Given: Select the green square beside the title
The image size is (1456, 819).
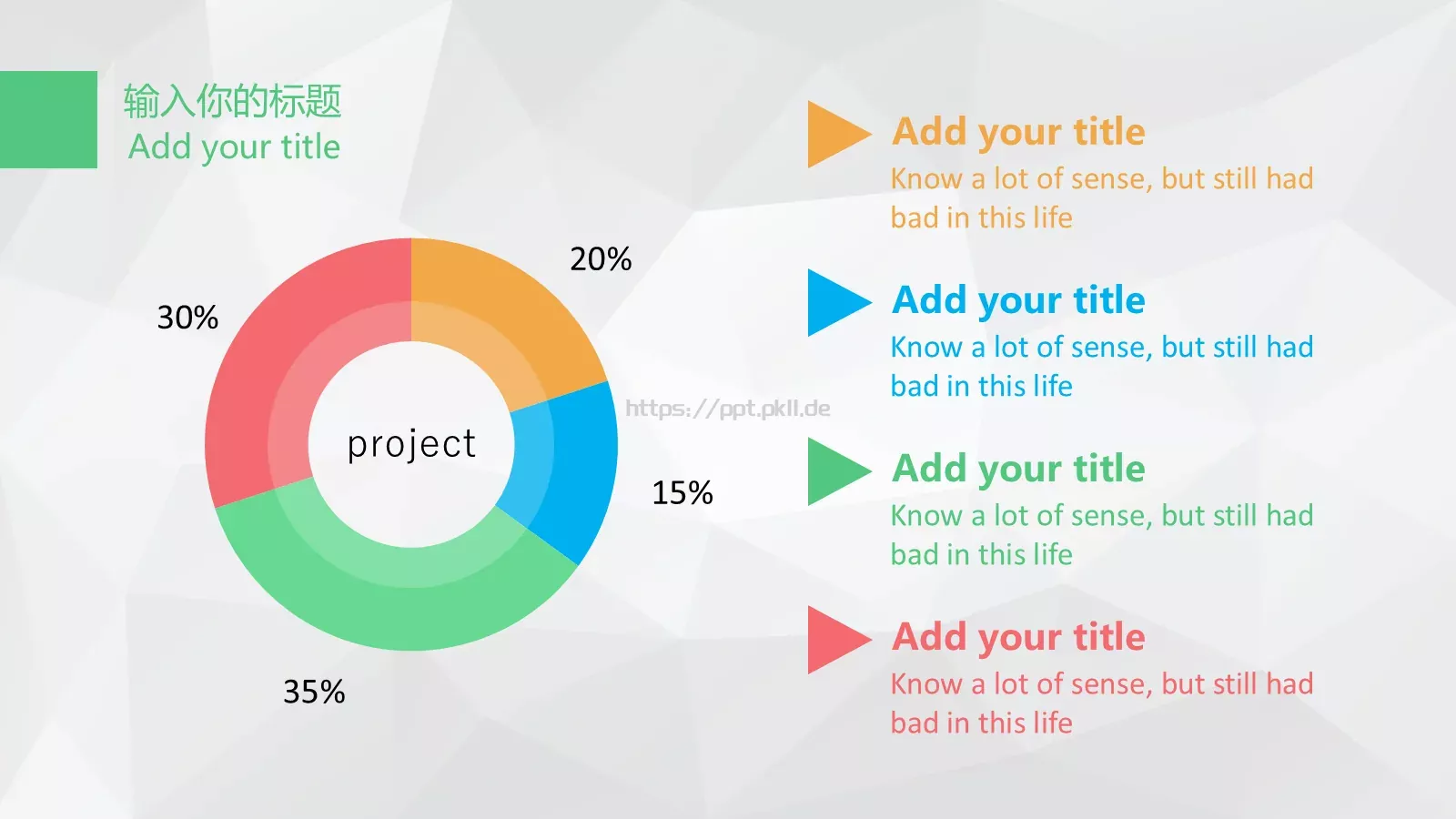Looking at the screenshot, I should [x=48, y=119].
